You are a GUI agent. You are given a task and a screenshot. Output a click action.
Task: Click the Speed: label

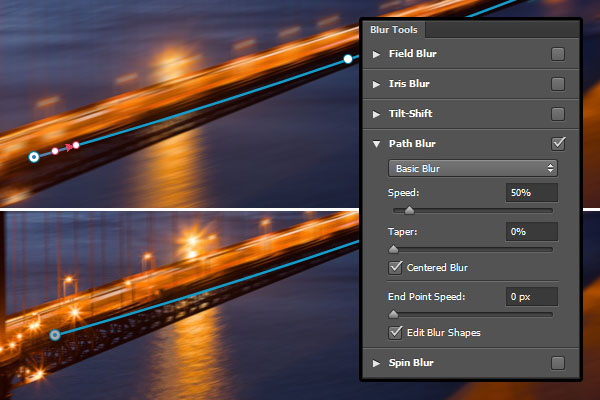pyautogui.click(x=403, y=193)
